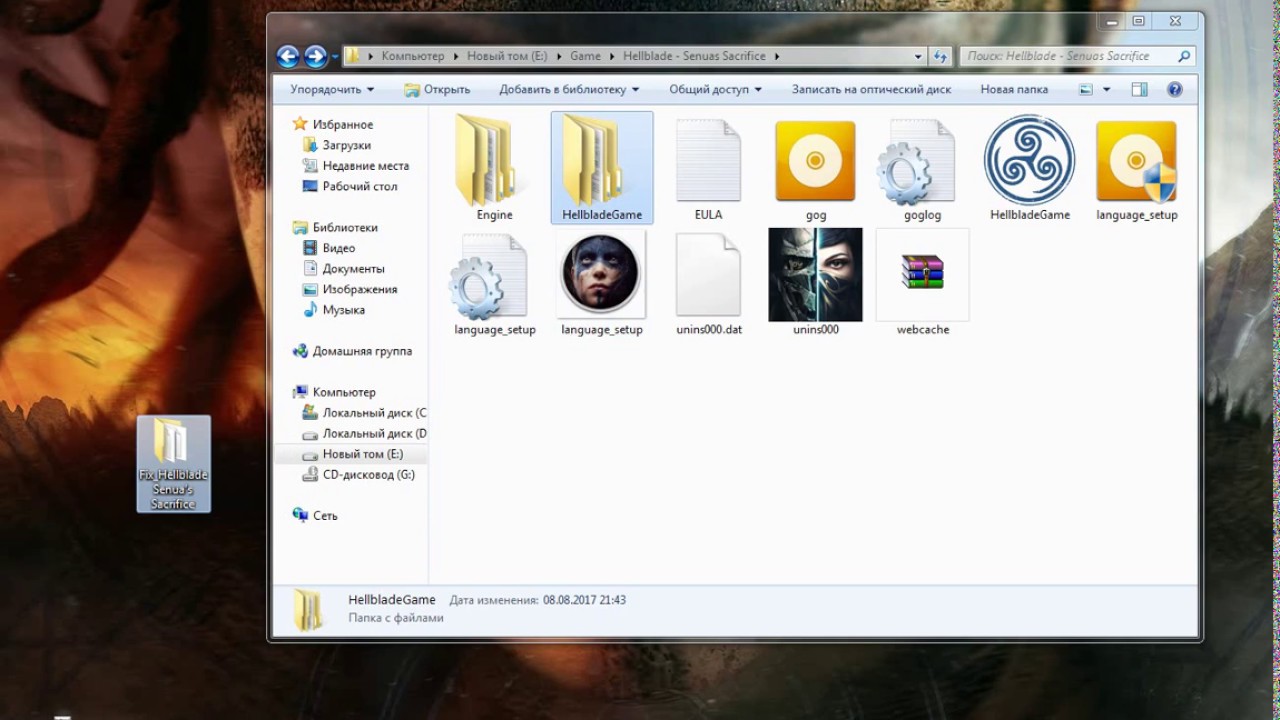Click the HellbladeGame name in details pane
Viewport: 1280px width, 720px height.
pos(392,600)
